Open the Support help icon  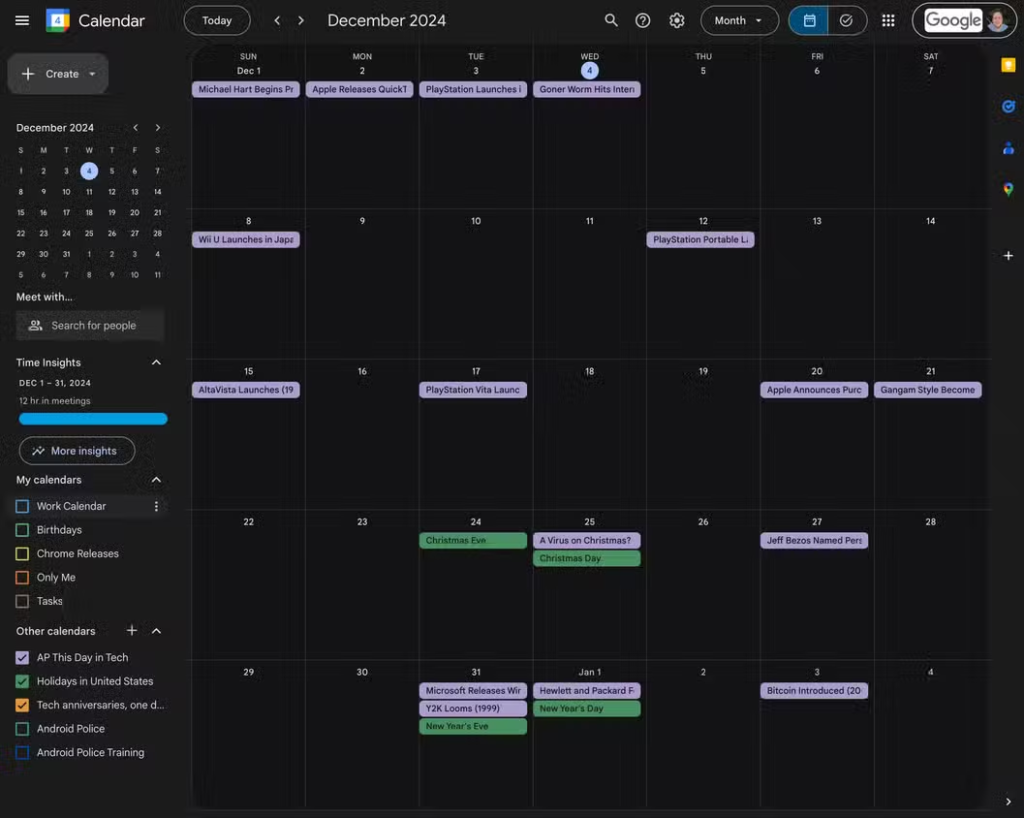(x=643, y=21)
